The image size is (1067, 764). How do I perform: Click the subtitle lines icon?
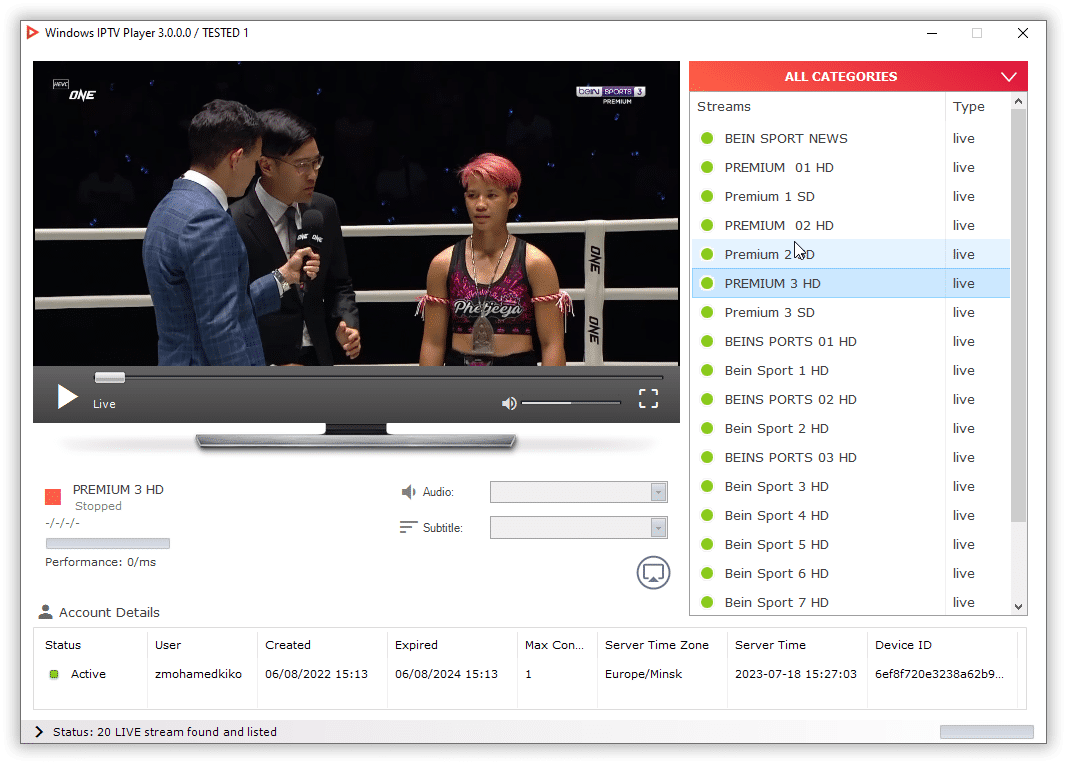[408, 527]
